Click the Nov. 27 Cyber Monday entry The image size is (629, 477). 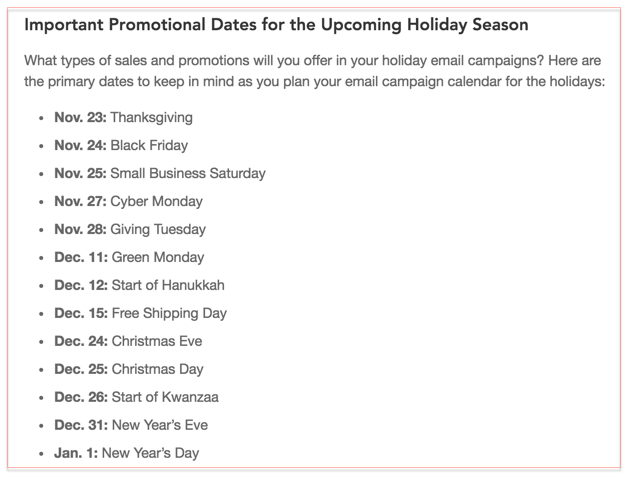128,201
